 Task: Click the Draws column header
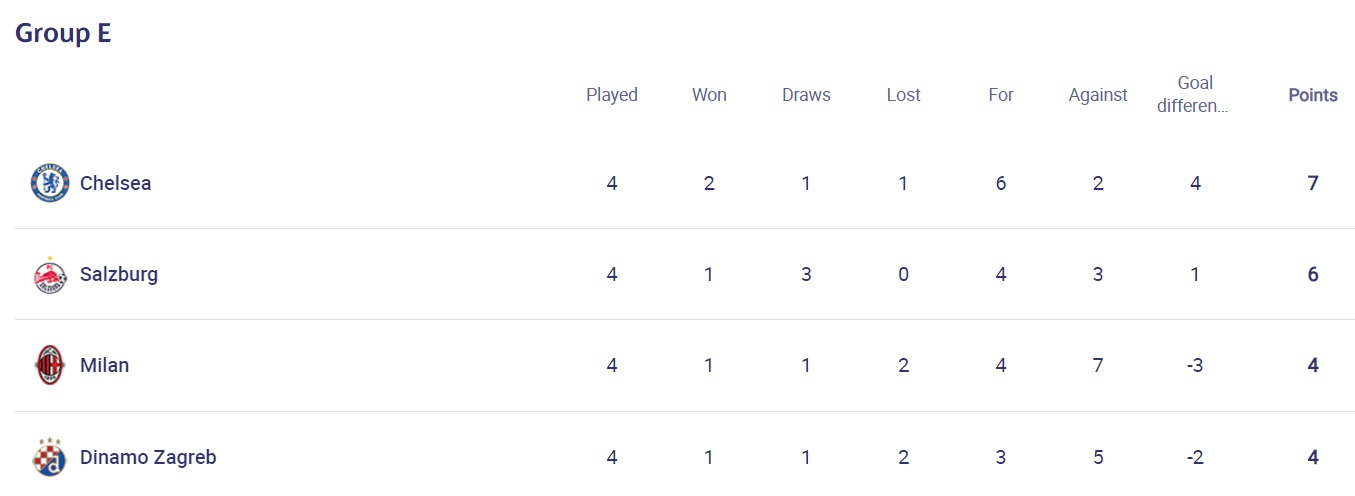[x=806, y=95]
